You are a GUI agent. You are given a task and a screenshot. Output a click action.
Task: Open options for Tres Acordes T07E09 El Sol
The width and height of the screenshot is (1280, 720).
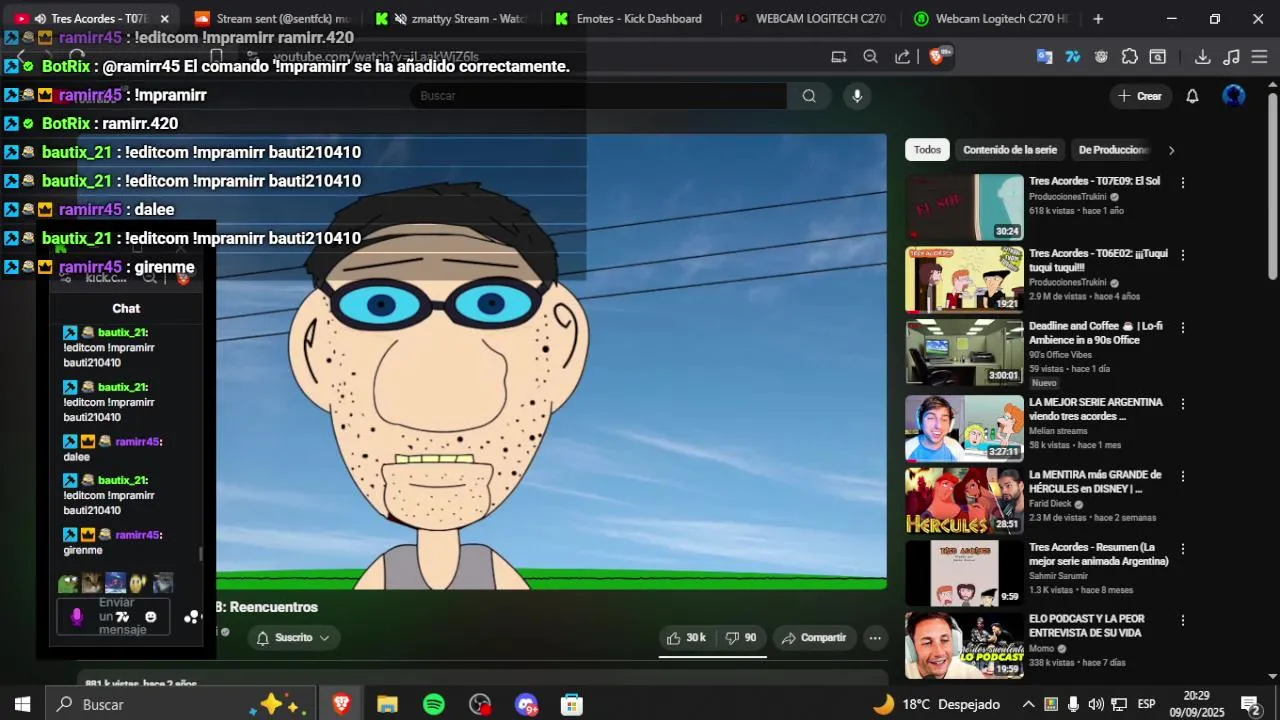1183,183
